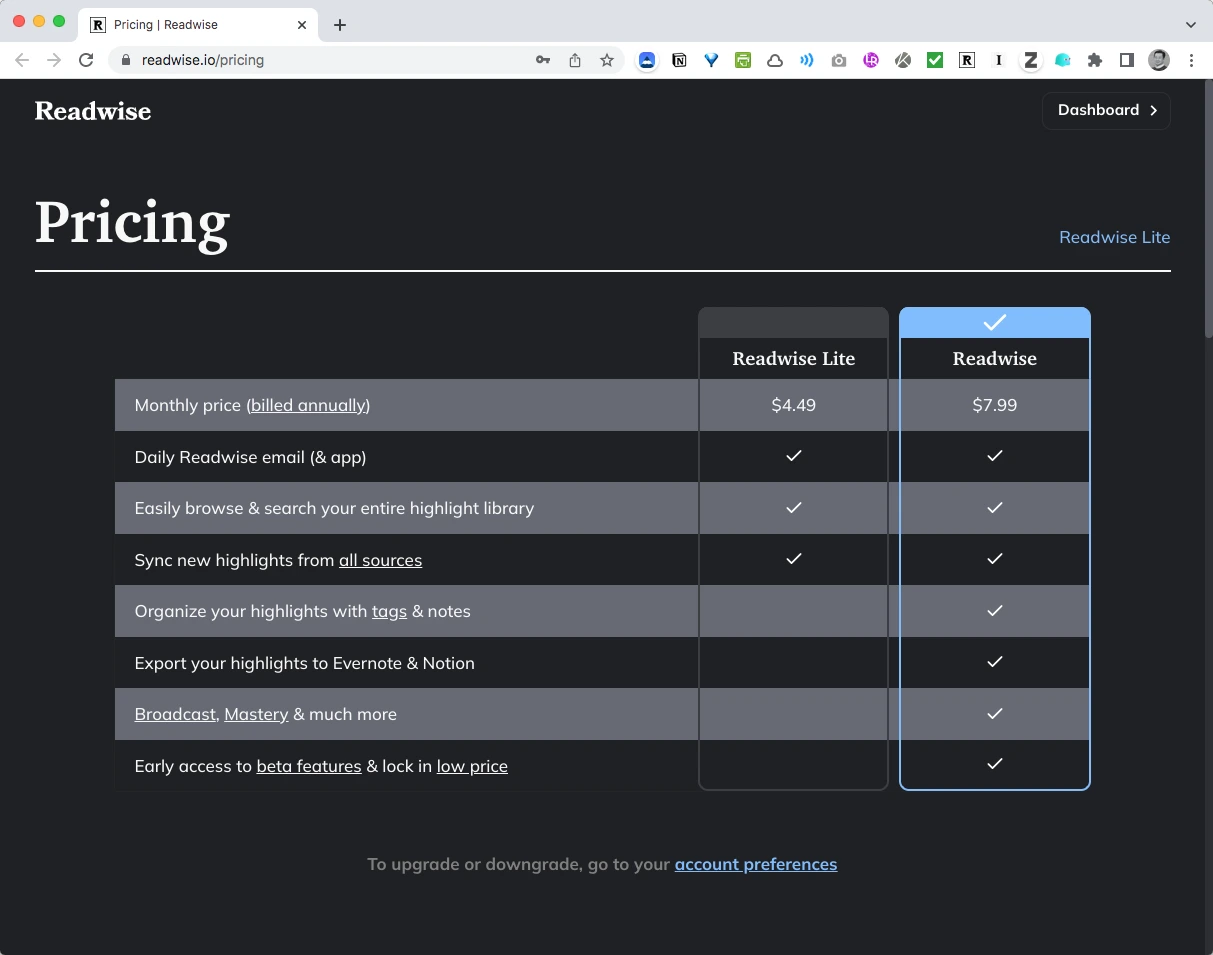Click the $4.49 price cell
This screenshot has height=955, width=1213.
[x=794, y=405]
